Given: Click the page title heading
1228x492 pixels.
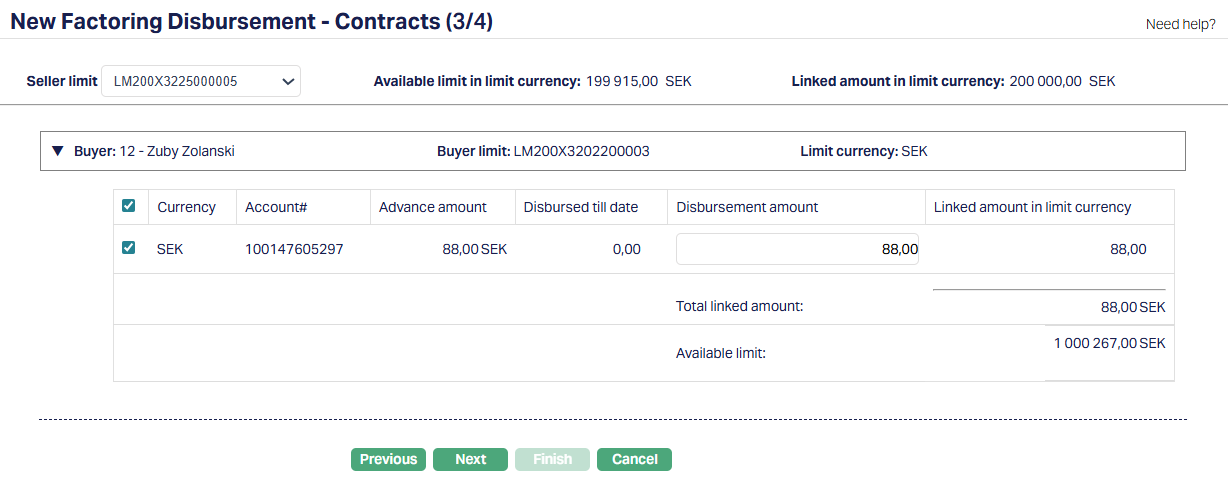Looking at the screenshot, I should click(x=251, y=21).
